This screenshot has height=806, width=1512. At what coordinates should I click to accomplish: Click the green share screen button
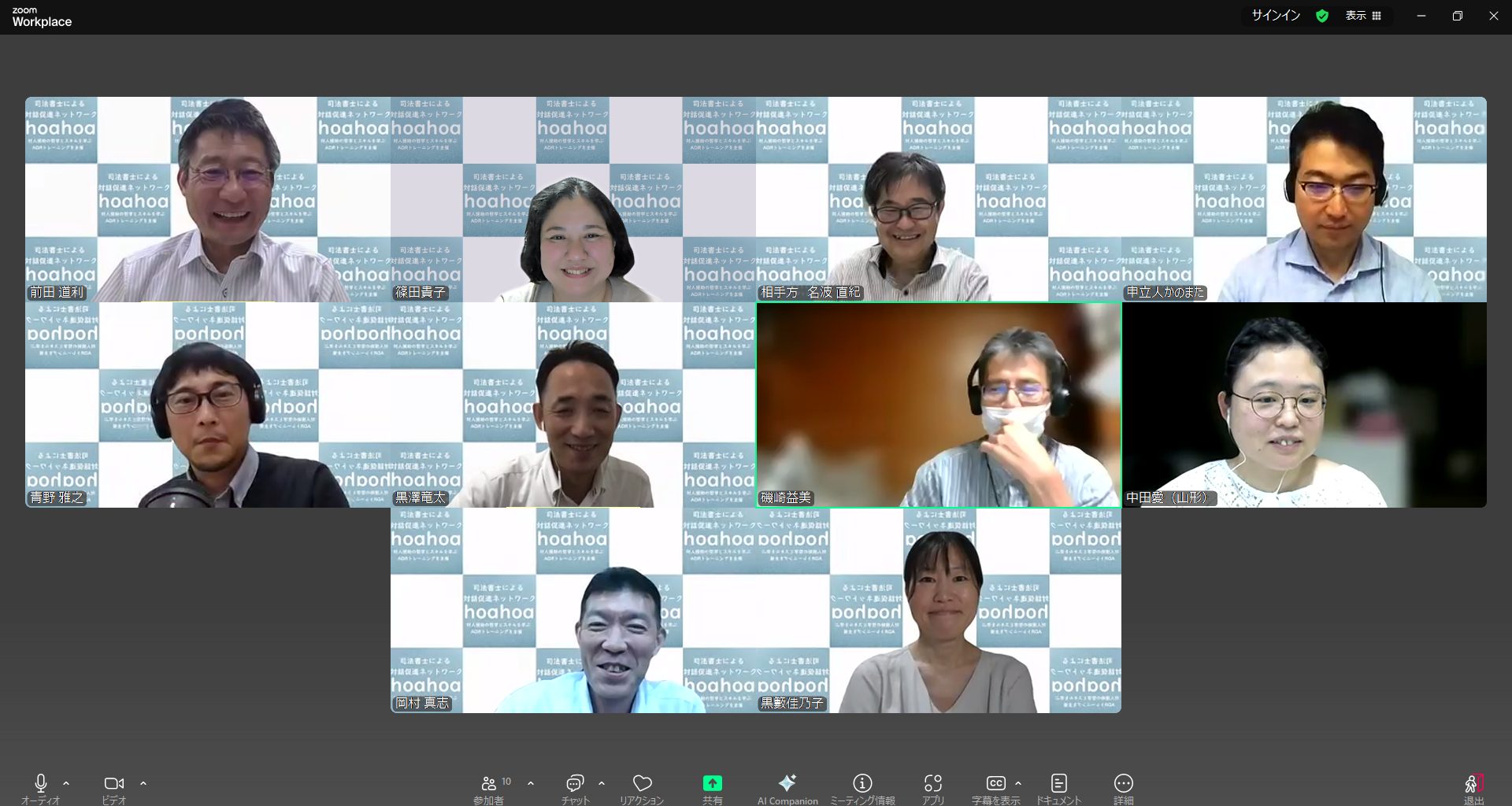point(712,784)
